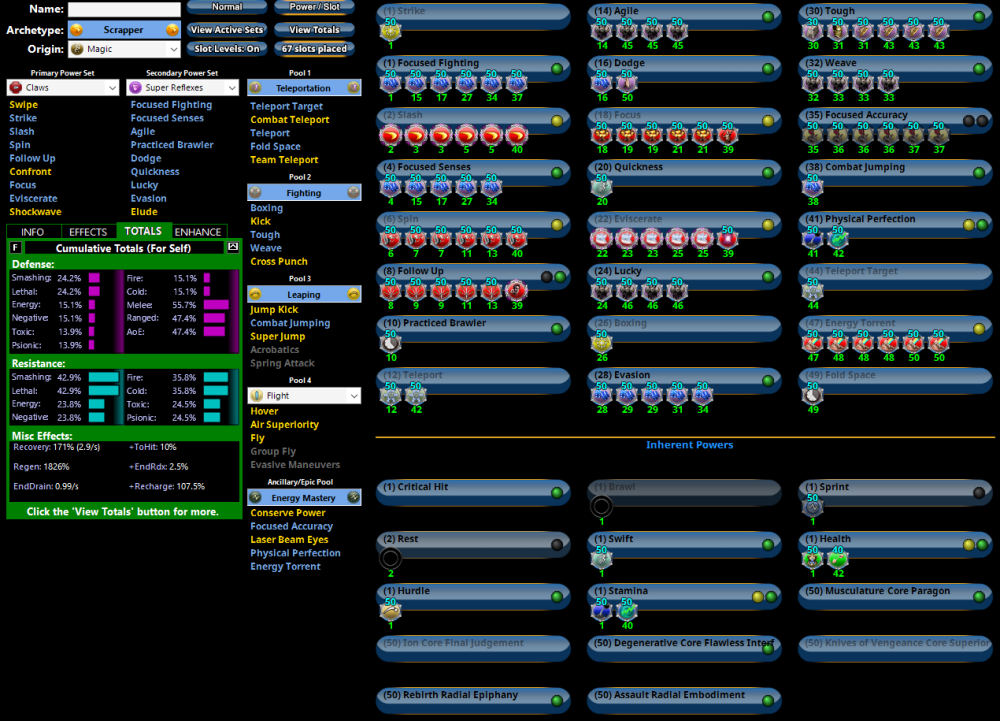Switch to the EFFECTS tab
The height and width of the screenshot is (721, 1000).
[88, 232]
